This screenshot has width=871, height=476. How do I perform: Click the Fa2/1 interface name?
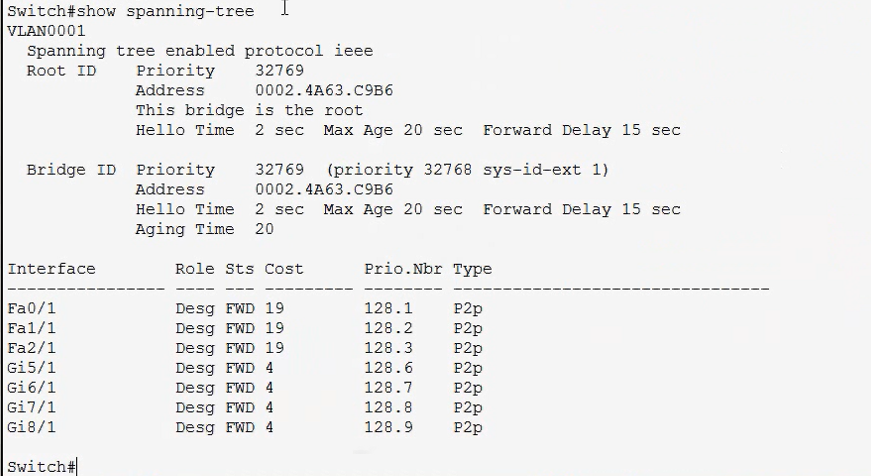pyautogui.click(x=32, y=348)
